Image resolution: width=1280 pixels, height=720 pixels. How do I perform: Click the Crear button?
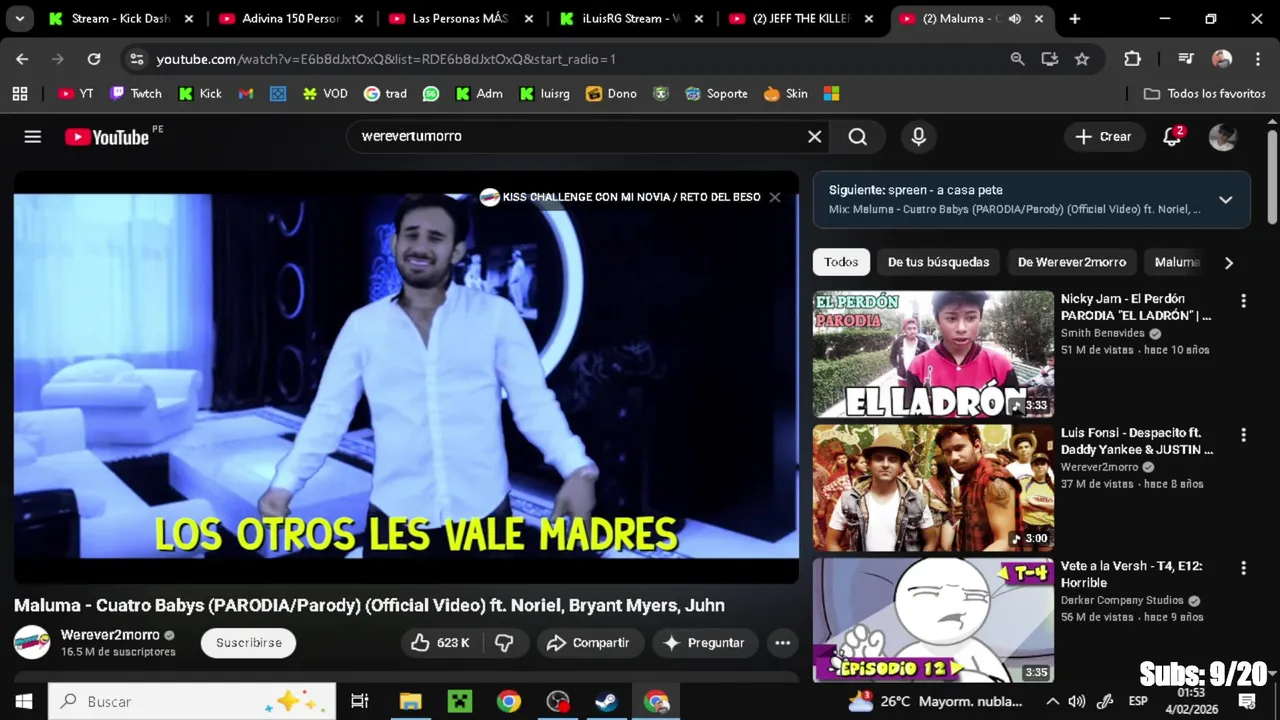point(1103,137)
